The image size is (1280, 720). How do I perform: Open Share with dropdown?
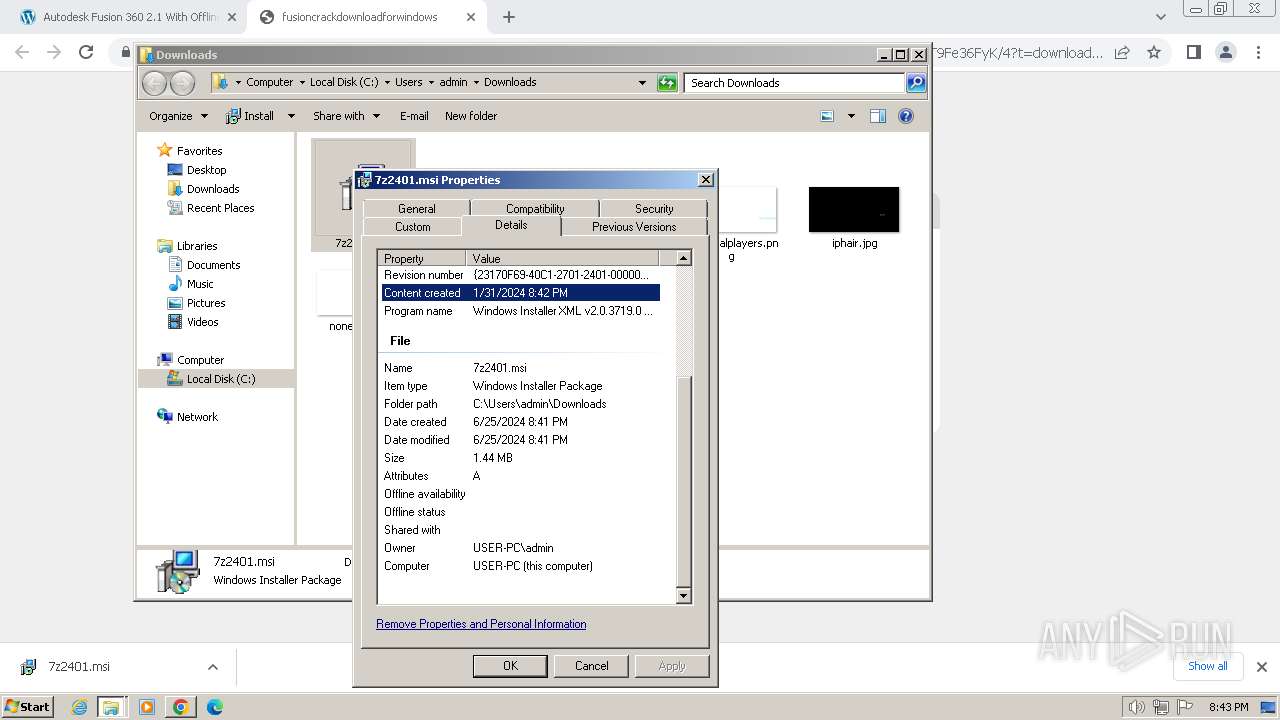pyautogui.click(x=346, y=116)
